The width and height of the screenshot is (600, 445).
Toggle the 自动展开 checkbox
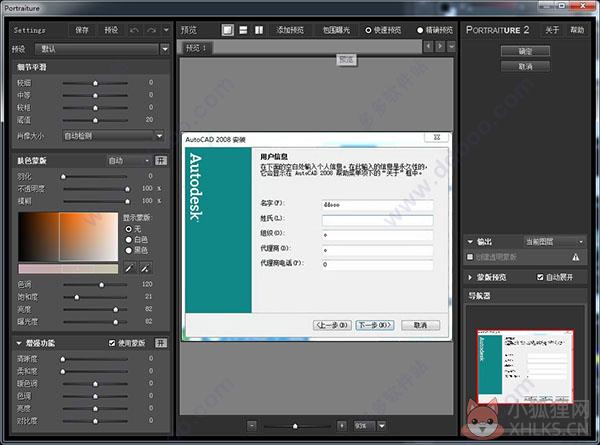pyautogui.click(x=540, y=277)
